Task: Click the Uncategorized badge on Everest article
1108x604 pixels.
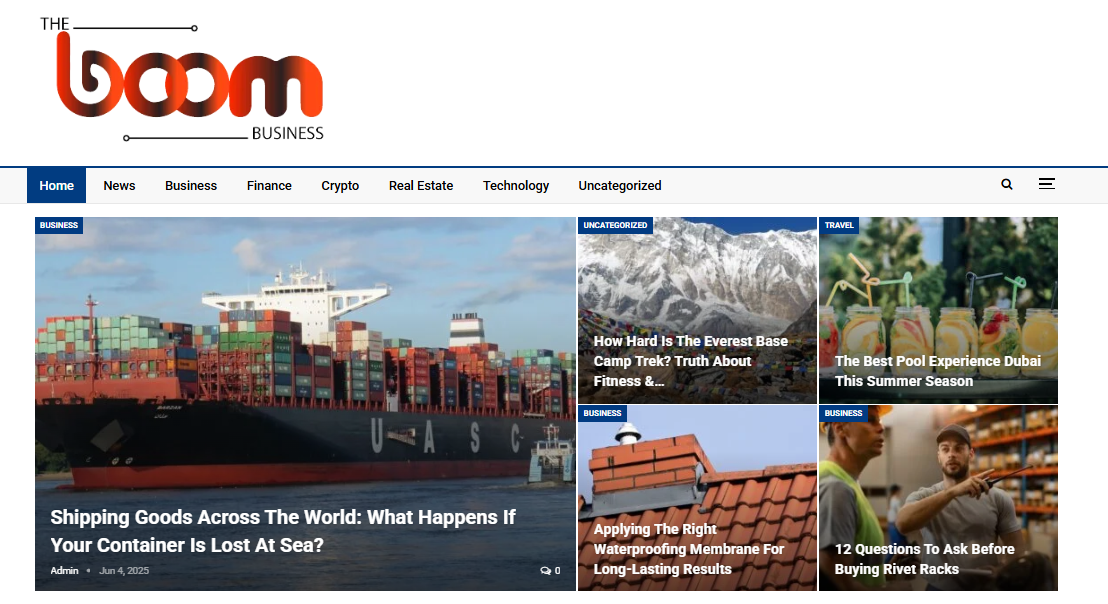Action: [615, 225]
